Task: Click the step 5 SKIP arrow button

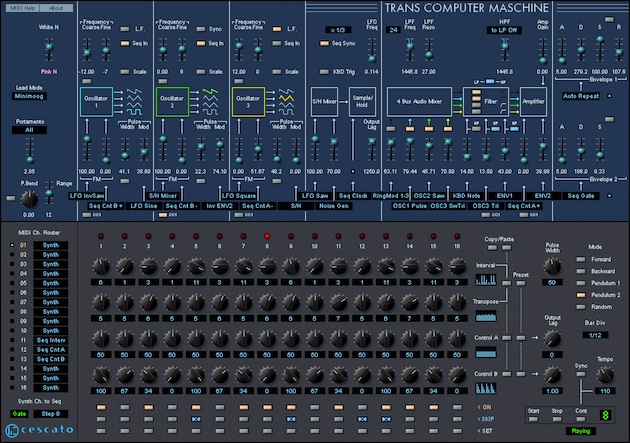Action: tap(196, 419)
